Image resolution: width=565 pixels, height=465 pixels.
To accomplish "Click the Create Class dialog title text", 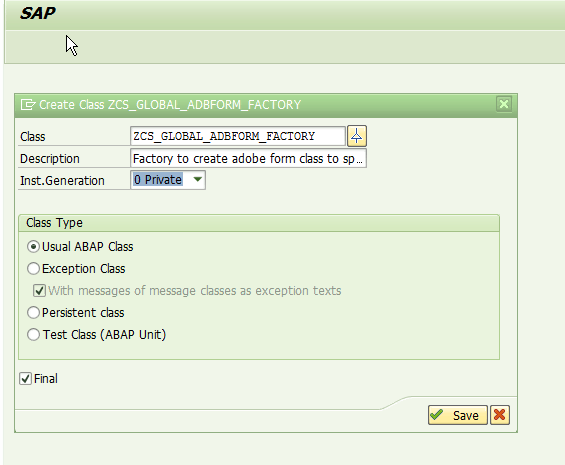I will pyautogui.click(x=170, y=105).
